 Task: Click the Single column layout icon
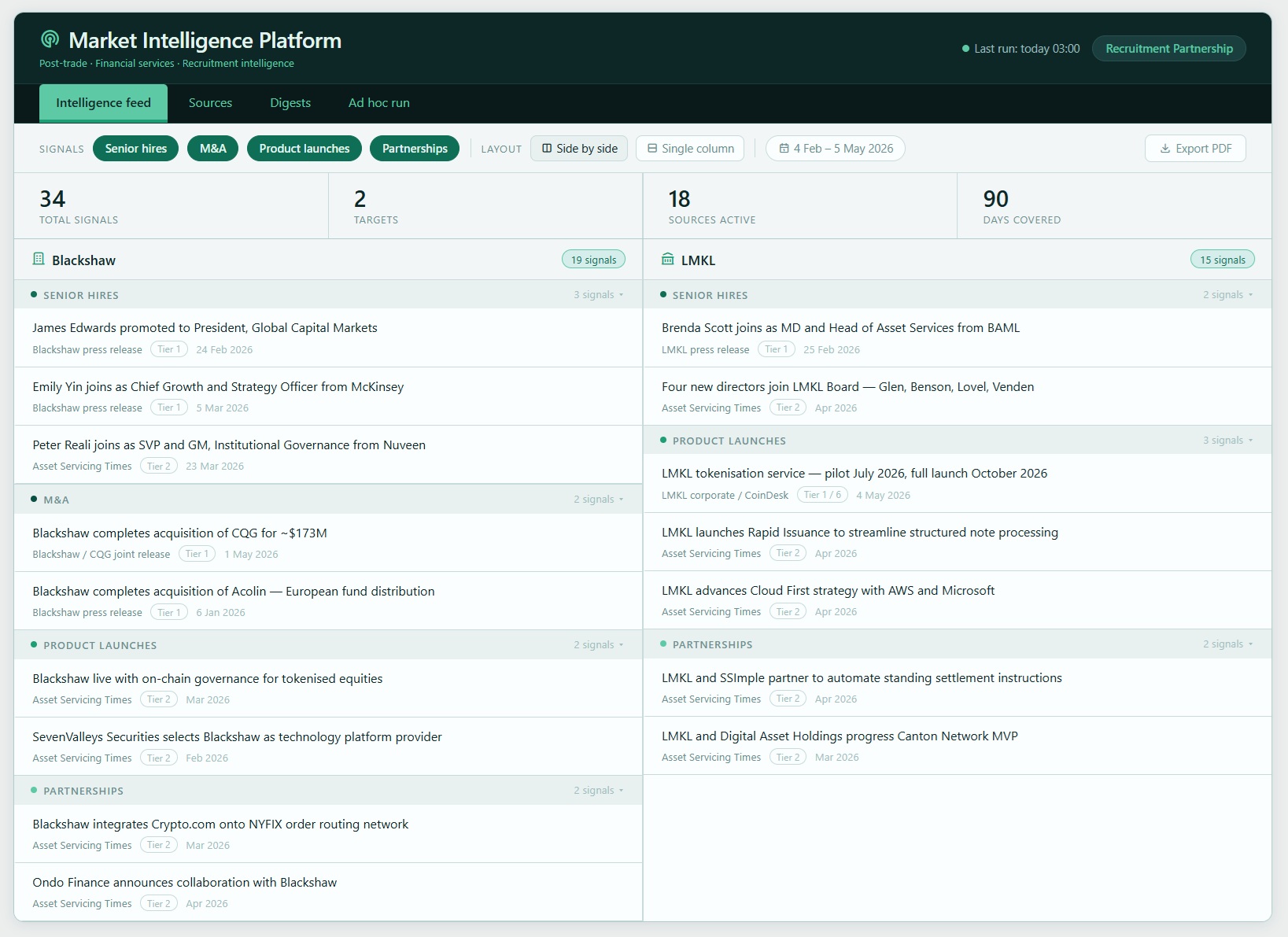[x=652, y=149]
